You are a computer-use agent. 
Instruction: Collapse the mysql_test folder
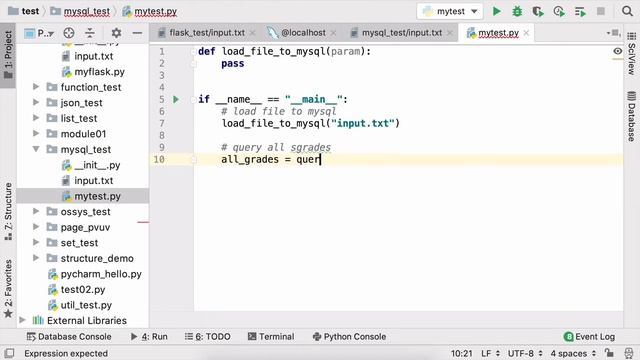[36, 149]
